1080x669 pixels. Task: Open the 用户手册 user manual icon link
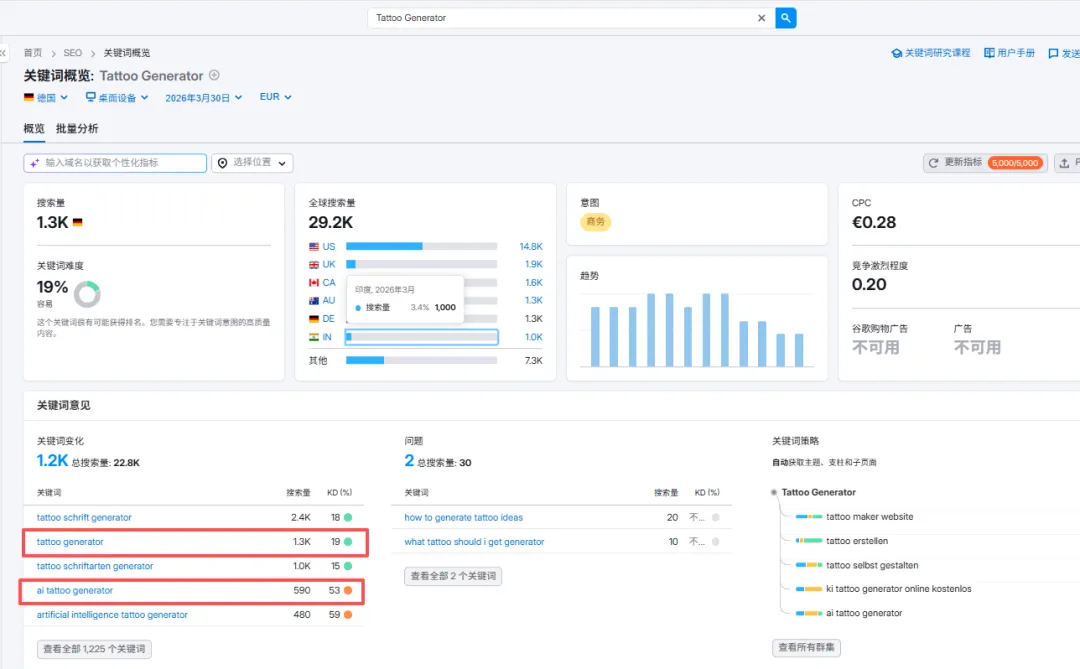point(1009,53)
